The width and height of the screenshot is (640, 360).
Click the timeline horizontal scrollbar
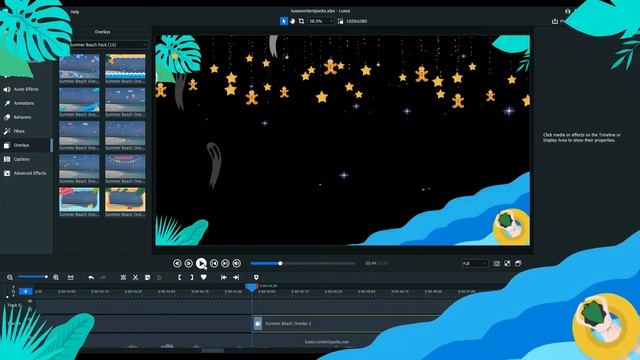click(x=213, y=350)
